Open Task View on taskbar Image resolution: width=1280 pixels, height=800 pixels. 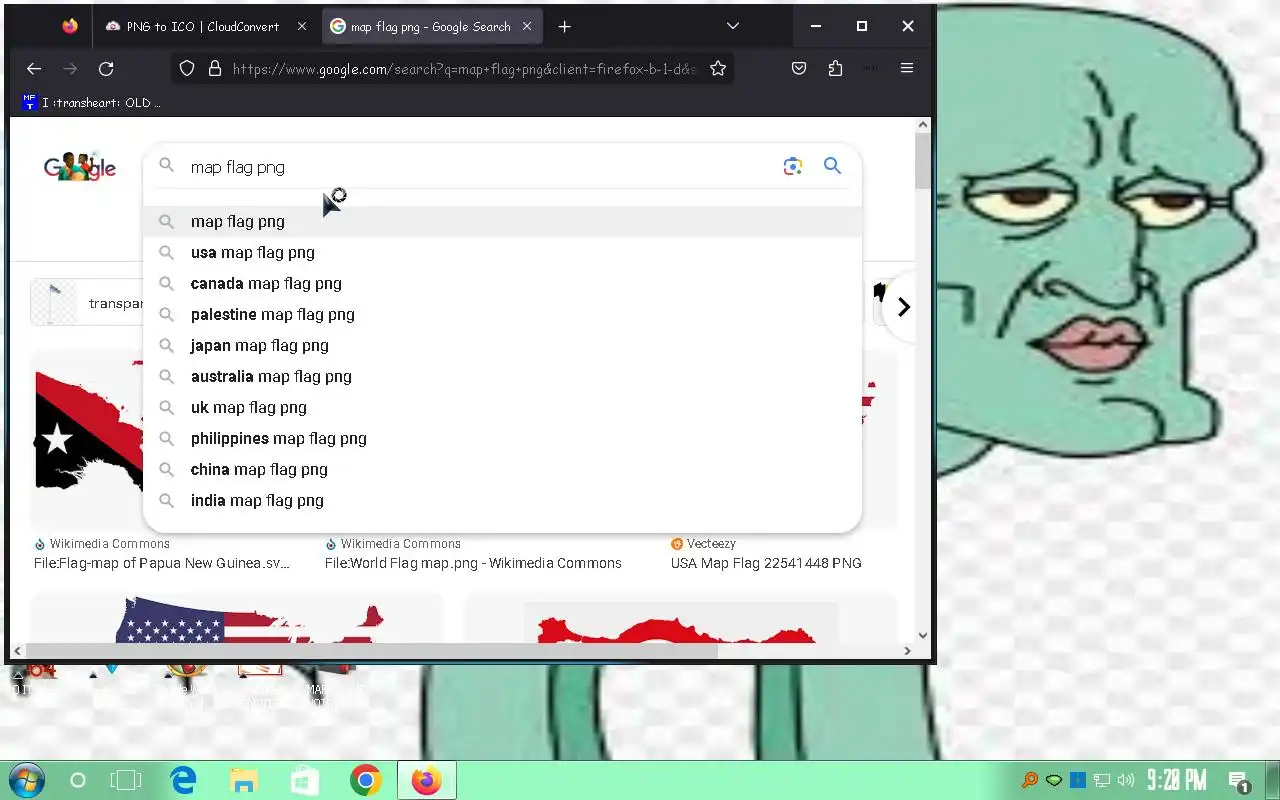click(126, 780)
